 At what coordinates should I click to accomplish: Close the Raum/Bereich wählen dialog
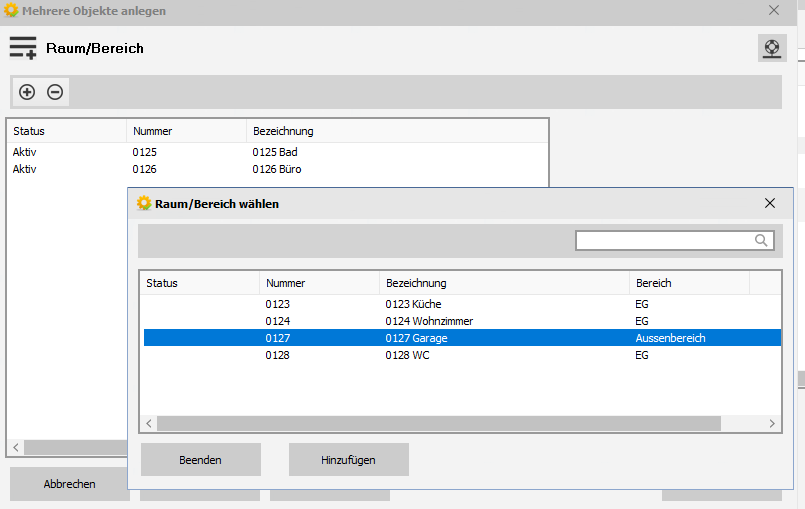pos(770,203)
